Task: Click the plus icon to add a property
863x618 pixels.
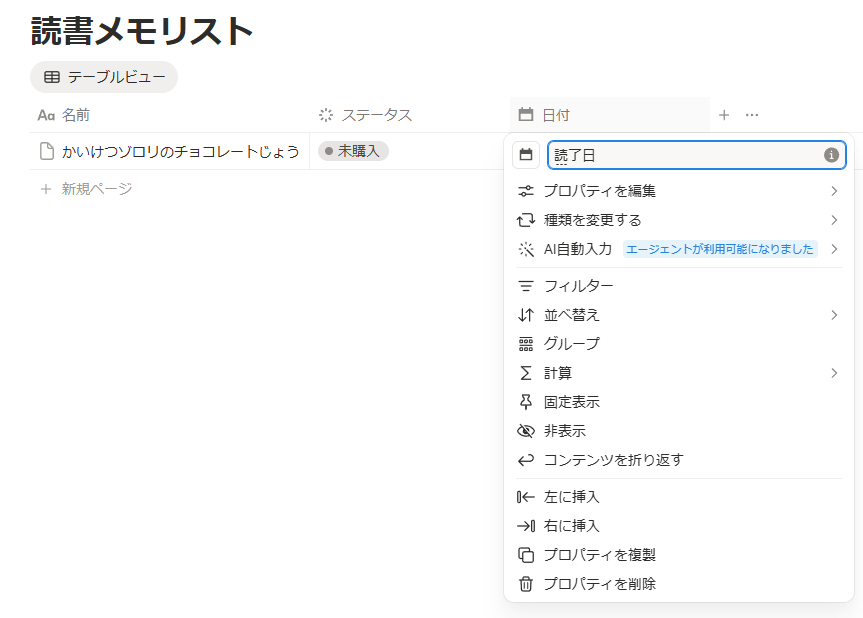Action: pyautogui.click(x=724, y=115)
